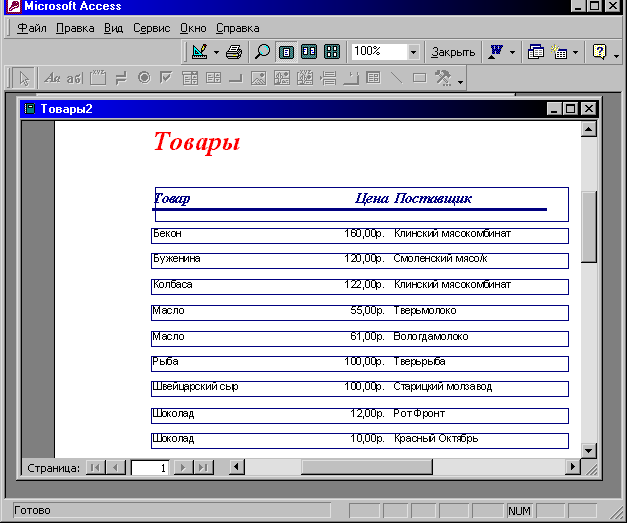Click the Поставщик column header
This screenshot has height=523, width=627.
pos(433,198)
